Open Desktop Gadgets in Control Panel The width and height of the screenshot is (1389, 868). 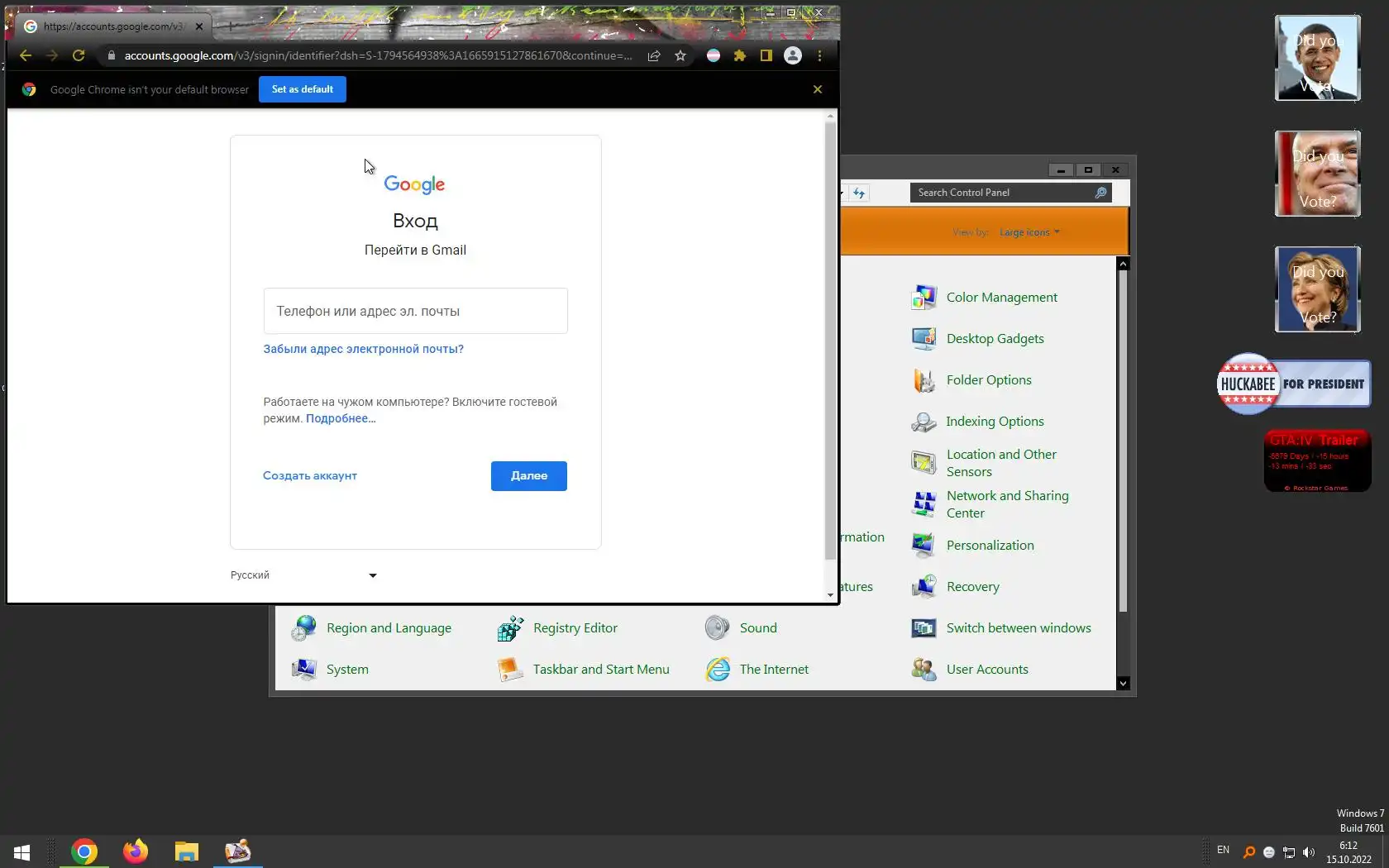coord(977,339)
